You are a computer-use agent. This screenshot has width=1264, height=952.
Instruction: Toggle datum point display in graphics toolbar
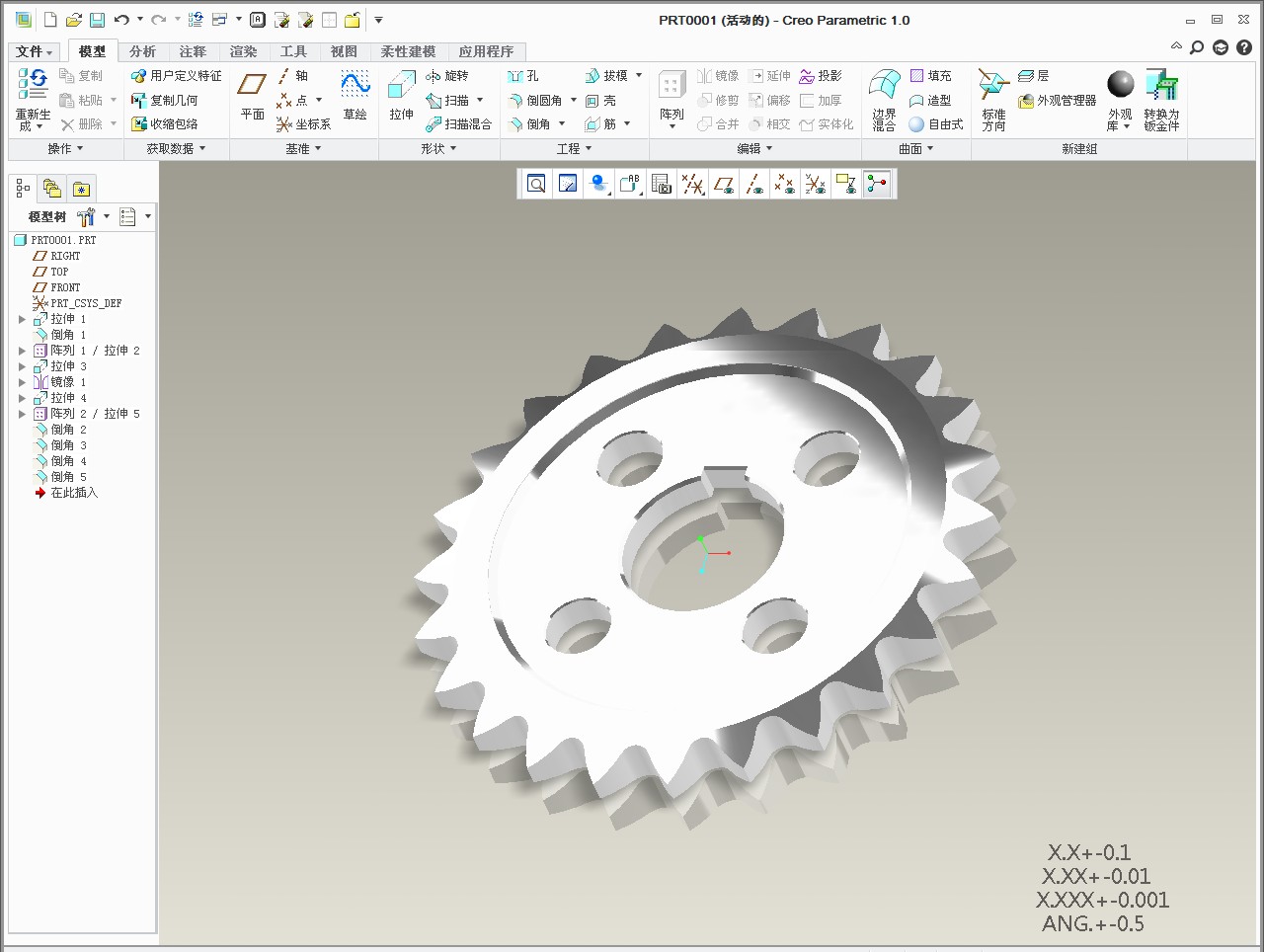pyautogui.click(x=785, y=184)
